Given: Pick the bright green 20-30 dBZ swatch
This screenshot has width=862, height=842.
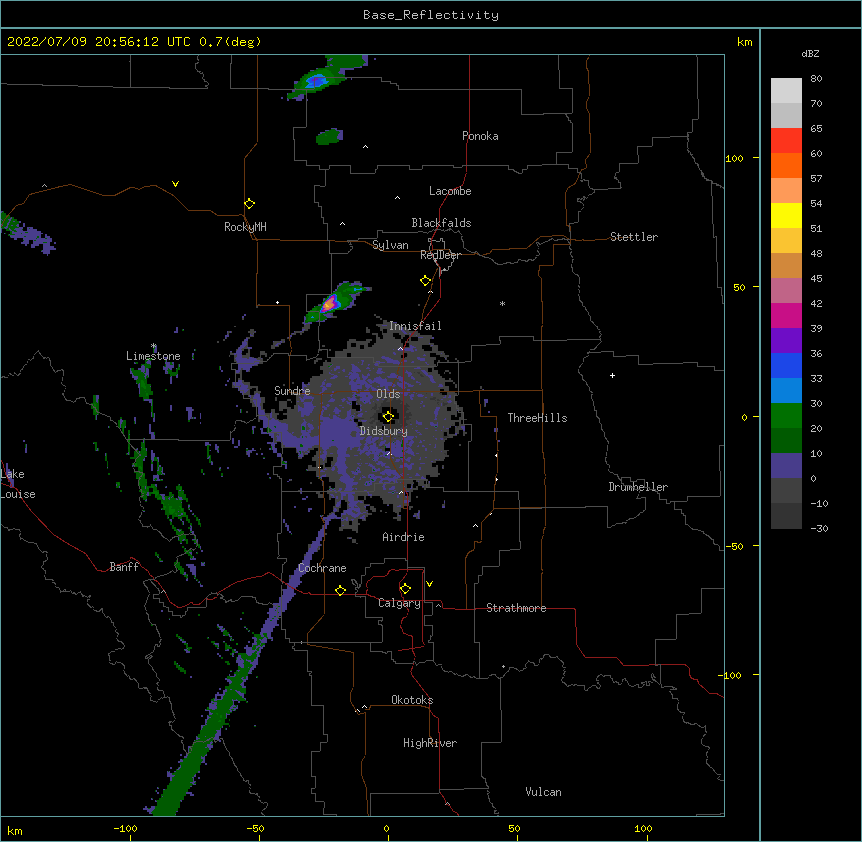Looking at the screenshot, I should click(x=786, y=416).
